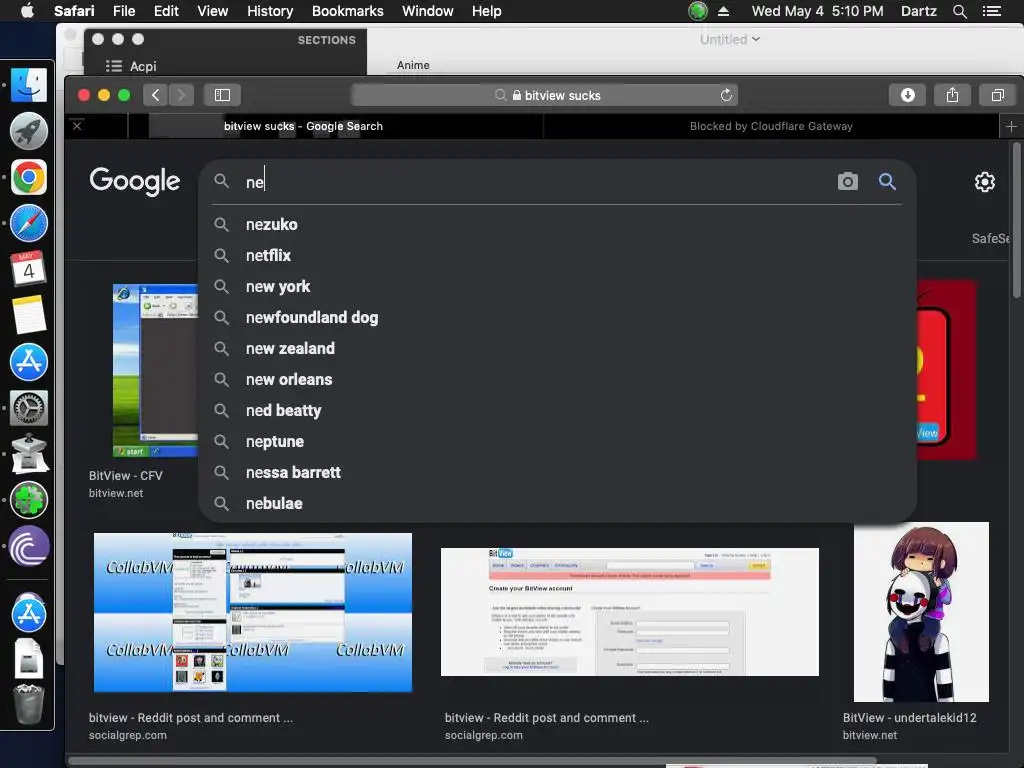Open the Bookmarks menu
This screenshot has height=768, width=1024.
[x=347, y=11]
